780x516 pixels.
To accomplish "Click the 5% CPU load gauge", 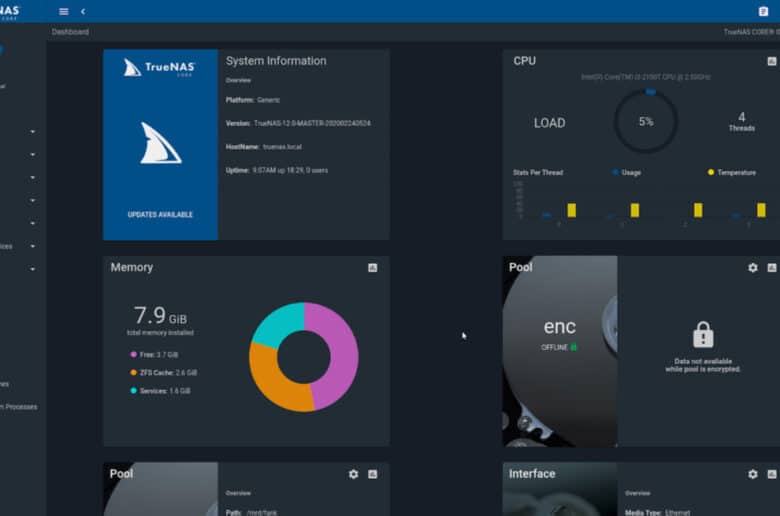I will [646, 121].
